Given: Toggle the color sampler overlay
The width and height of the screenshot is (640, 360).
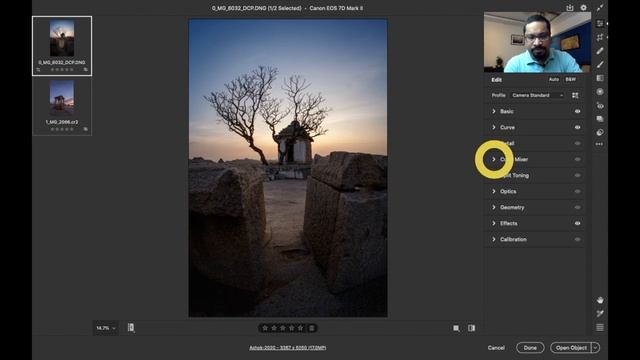Looking at the screenshot, I should [600, 313].
